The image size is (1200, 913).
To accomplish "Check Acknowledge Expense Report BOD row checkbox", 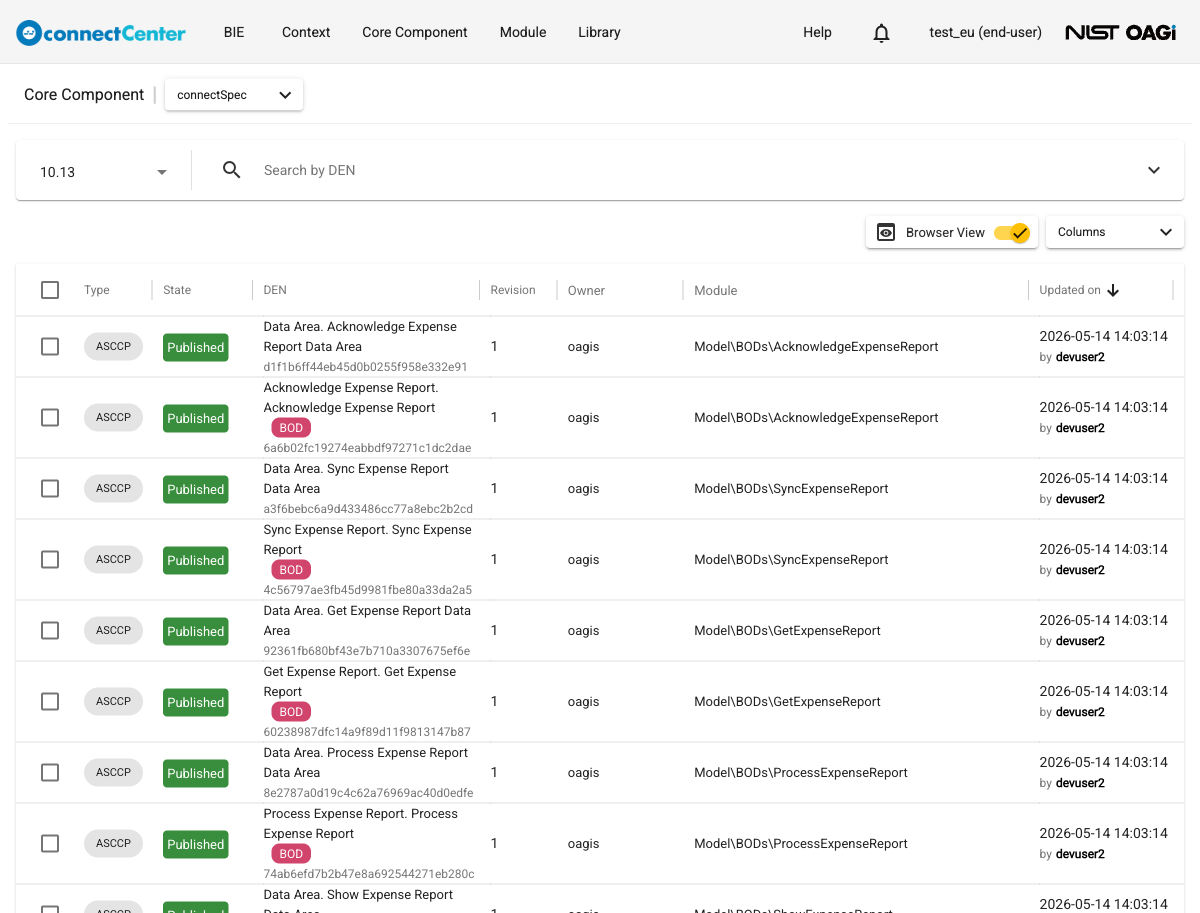I will (x=50, y=417).
